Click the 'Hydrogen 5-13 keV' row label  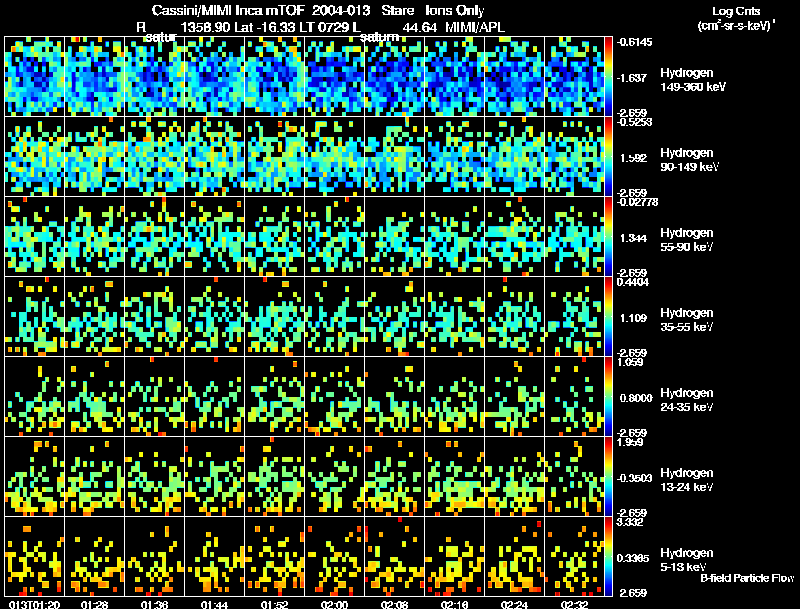tap(687, 560)
